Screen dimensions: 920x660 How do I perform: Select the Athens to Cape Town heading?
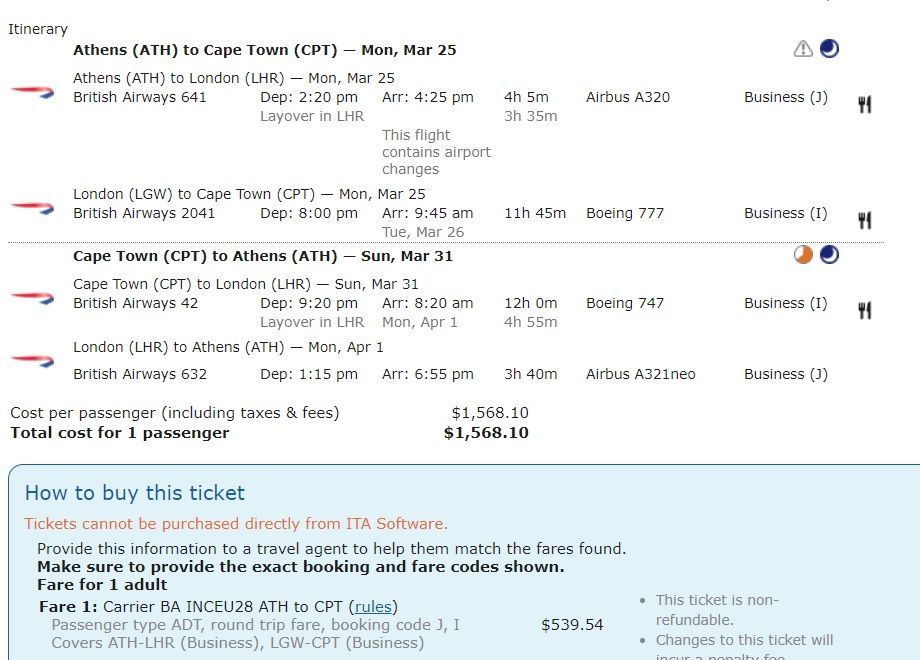[265, 50]
